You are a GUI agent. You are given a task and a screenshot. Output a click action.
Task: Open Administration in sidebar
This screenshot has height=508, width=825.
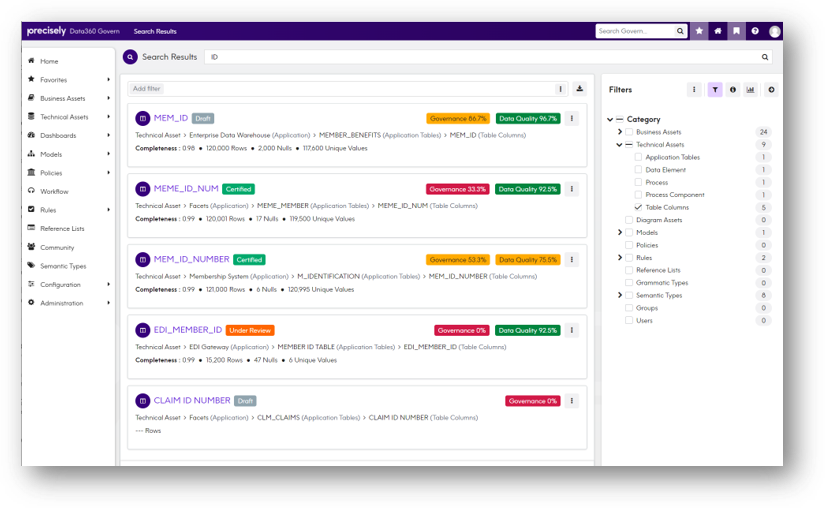coord(62,303)
